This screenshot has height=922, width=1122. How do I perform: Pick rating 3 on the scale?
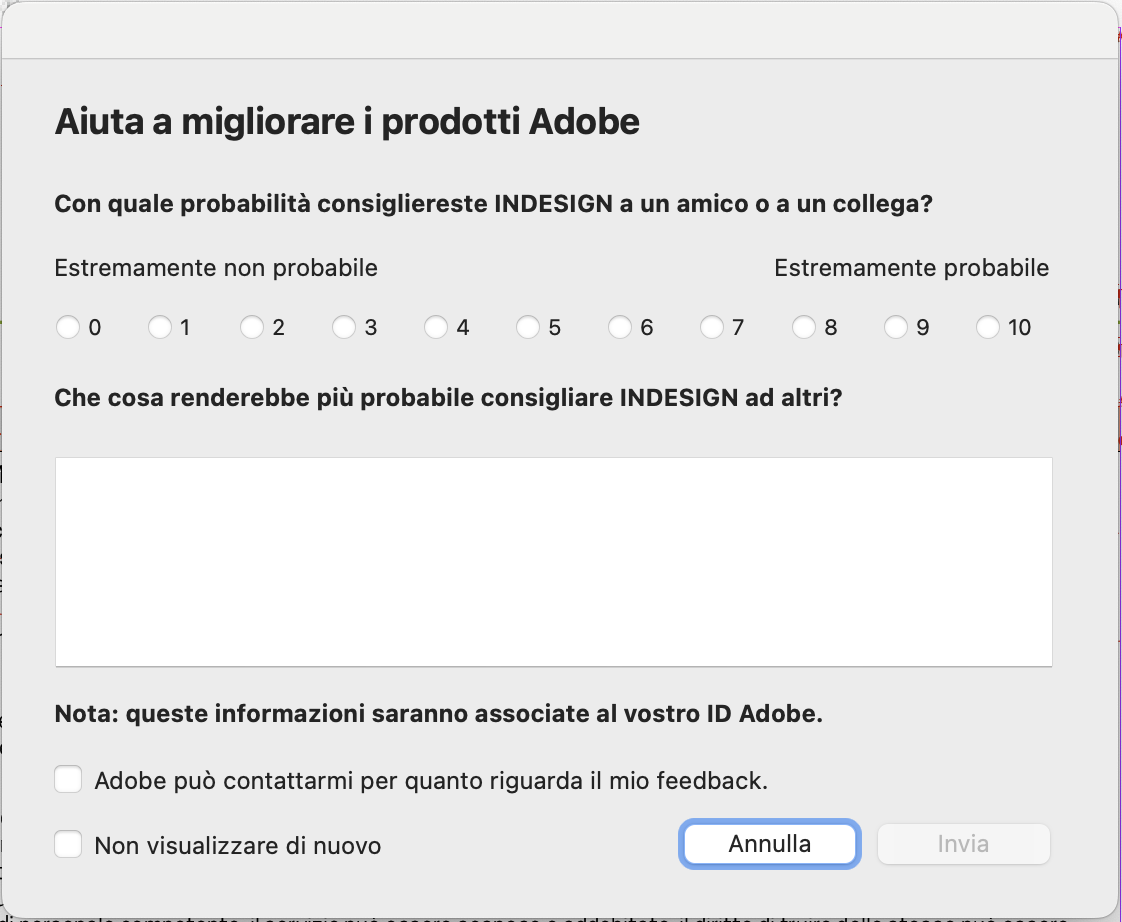pos(344,327)
